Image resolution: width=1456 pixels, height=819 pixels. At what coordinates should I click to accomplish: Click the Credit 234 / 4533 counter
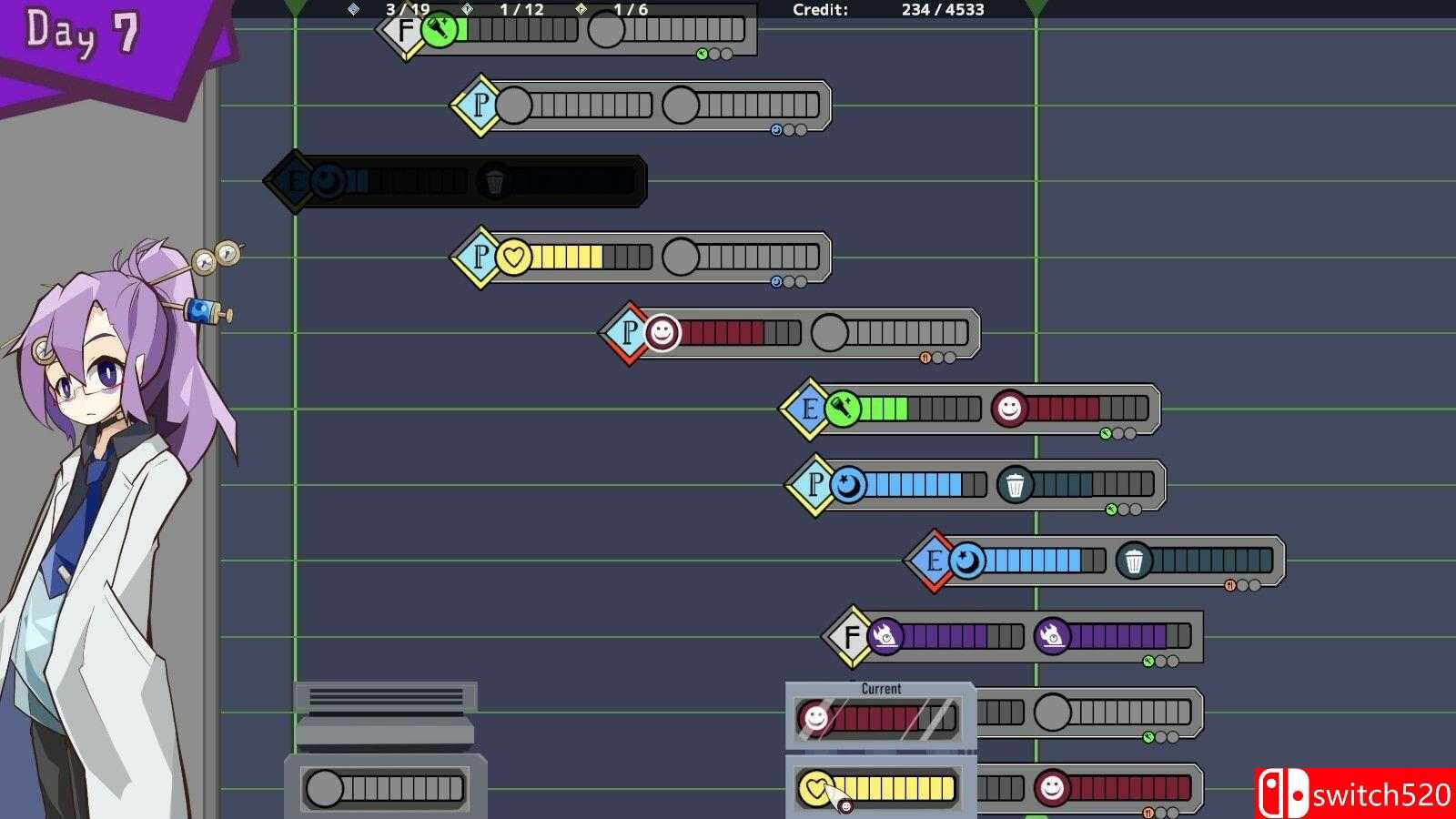[888, 10]
